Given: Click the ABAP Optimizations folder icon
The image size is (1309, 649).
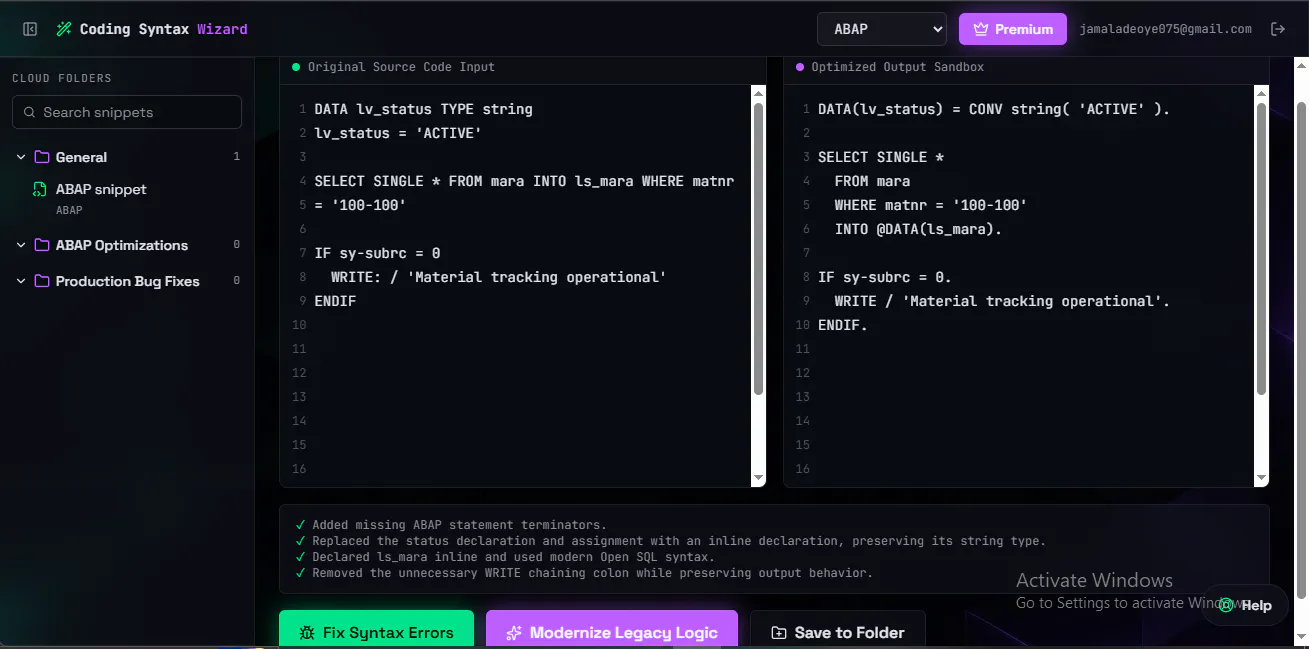Looking at the screenshot, I should click(x=42, y=245).
